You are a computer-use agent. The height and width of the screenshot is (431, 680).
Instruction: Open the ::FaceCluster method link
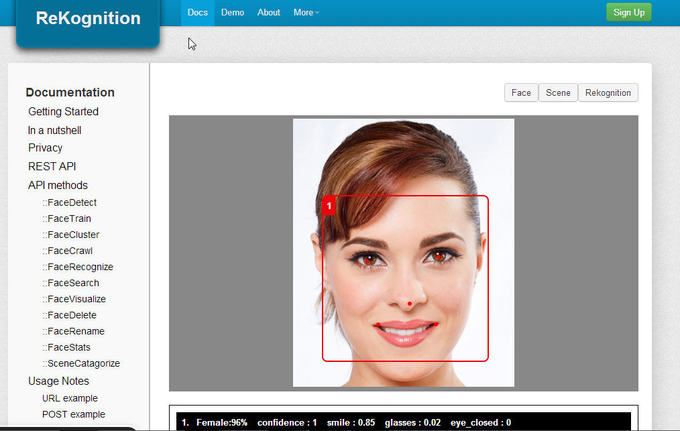[x=71, y=235]
